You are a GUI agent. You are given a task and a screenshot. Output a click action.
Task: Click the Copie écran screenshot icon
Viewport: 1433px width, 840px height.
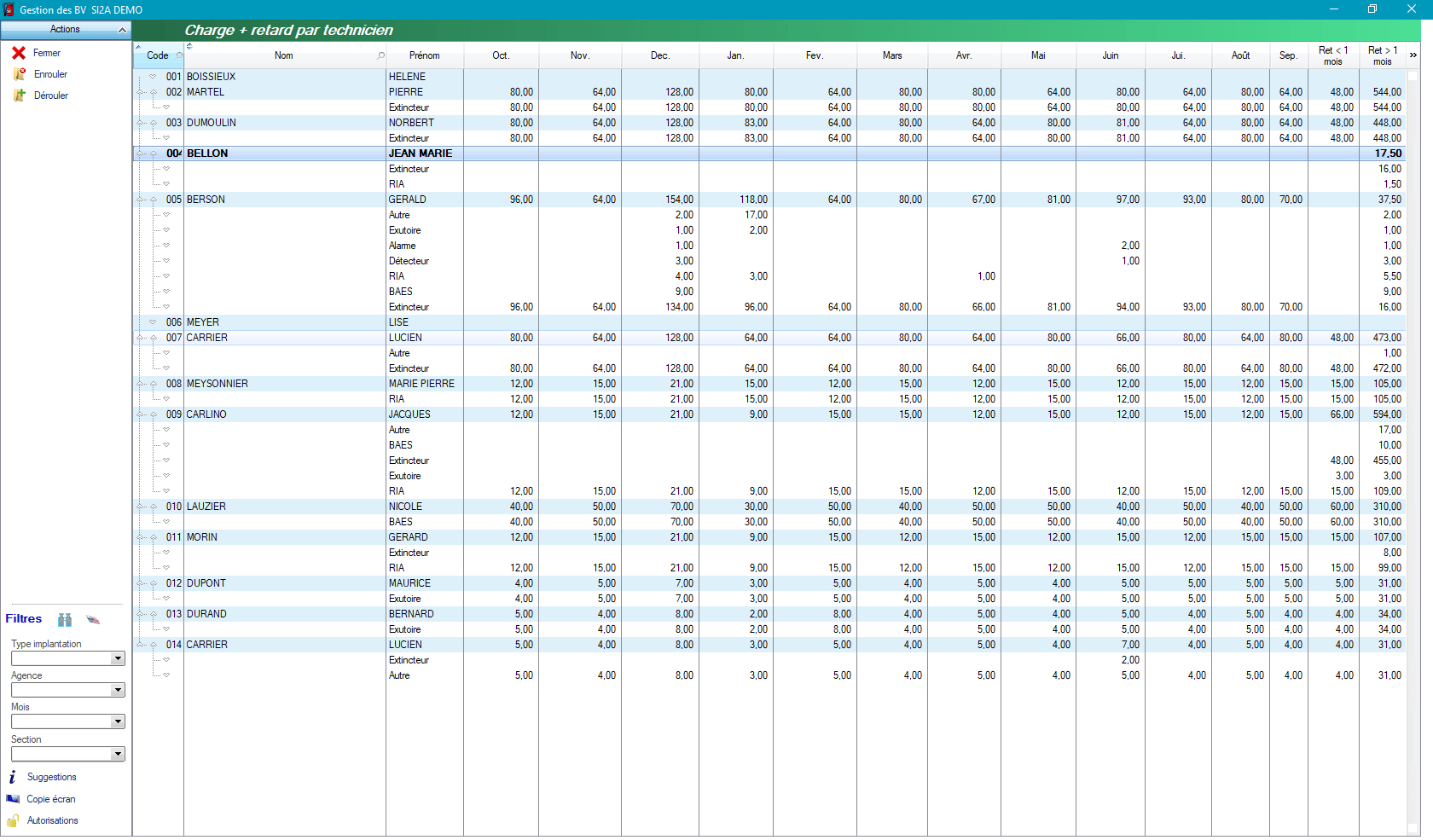(x=12, y=799)
